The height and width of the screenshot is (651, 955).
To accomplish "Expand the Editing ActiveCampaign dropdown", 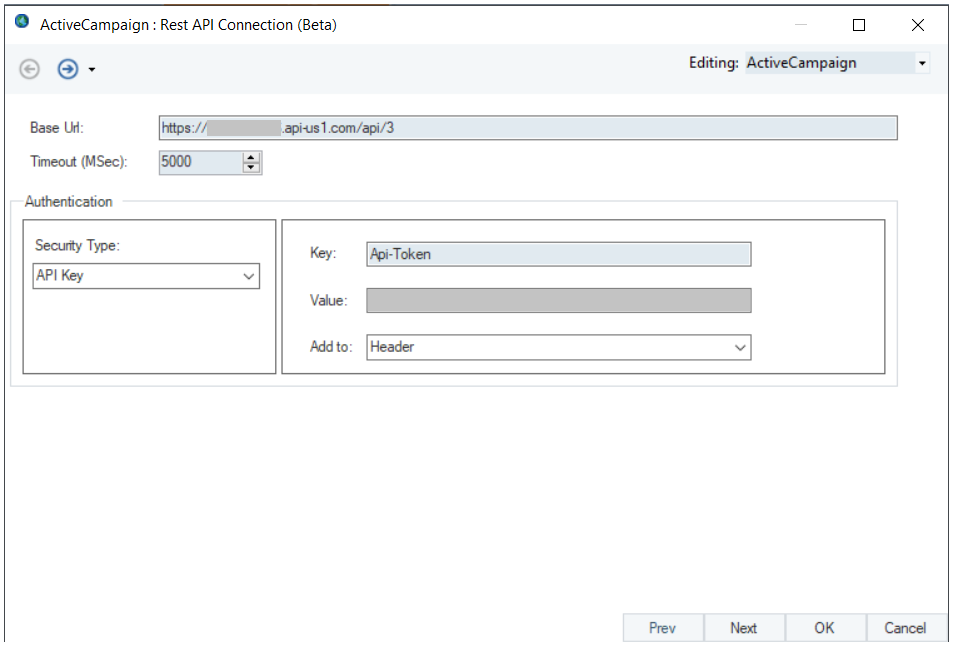I will [921, 63].
